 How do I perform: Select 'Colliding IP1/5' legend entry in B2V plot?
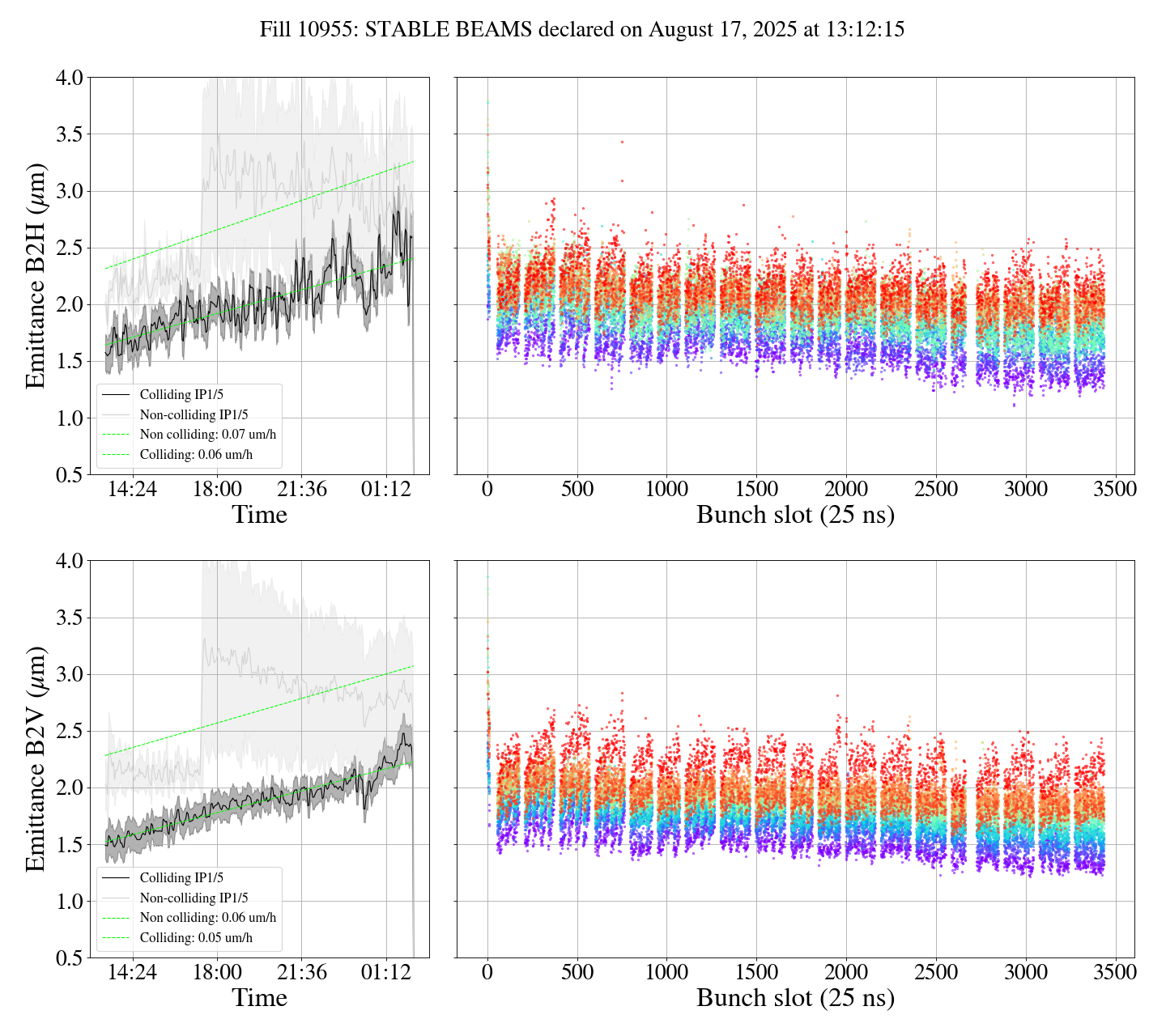click(181, 878)
